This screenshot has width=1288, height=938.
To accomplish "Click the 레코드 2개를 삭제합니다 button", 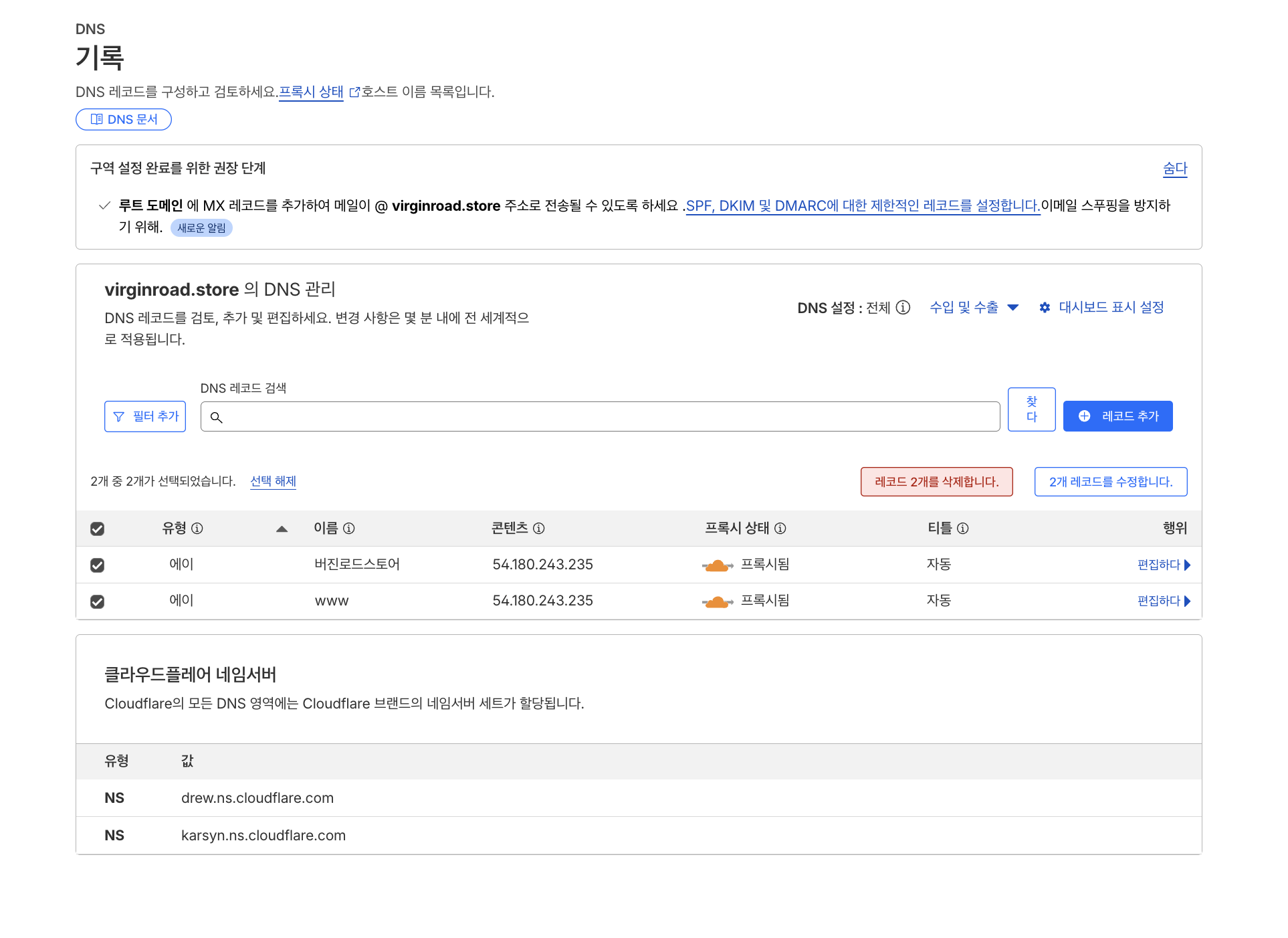I will point(936,482).
